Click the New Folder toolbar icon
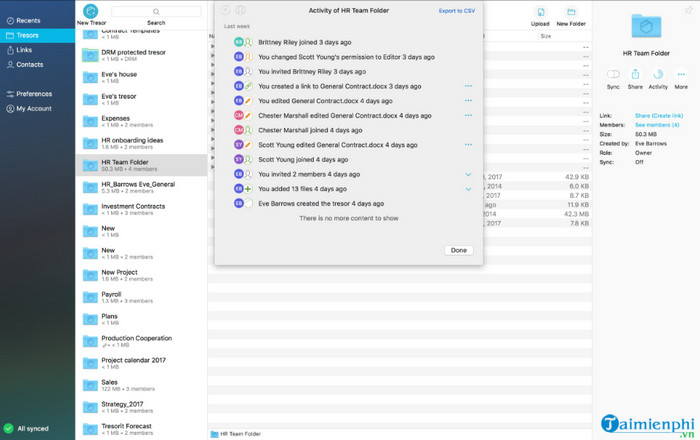This screenshot has height=440, width=700. 571,12
